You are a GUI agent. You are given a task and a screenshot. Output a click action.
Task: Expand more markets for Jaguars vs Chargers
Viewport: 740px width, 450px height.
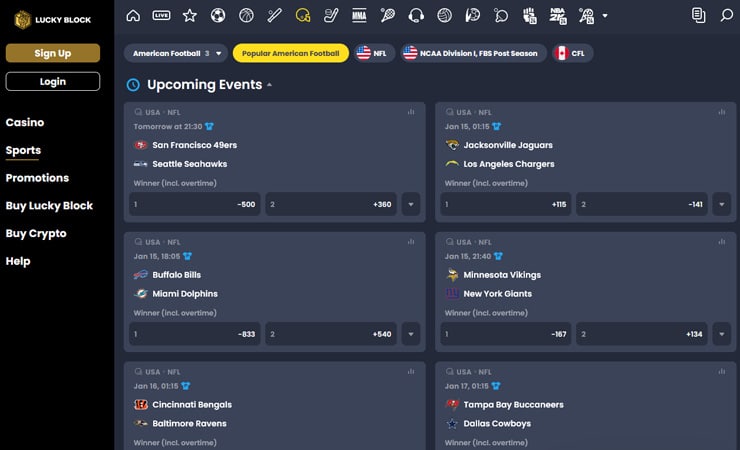[x=722, y=204]
